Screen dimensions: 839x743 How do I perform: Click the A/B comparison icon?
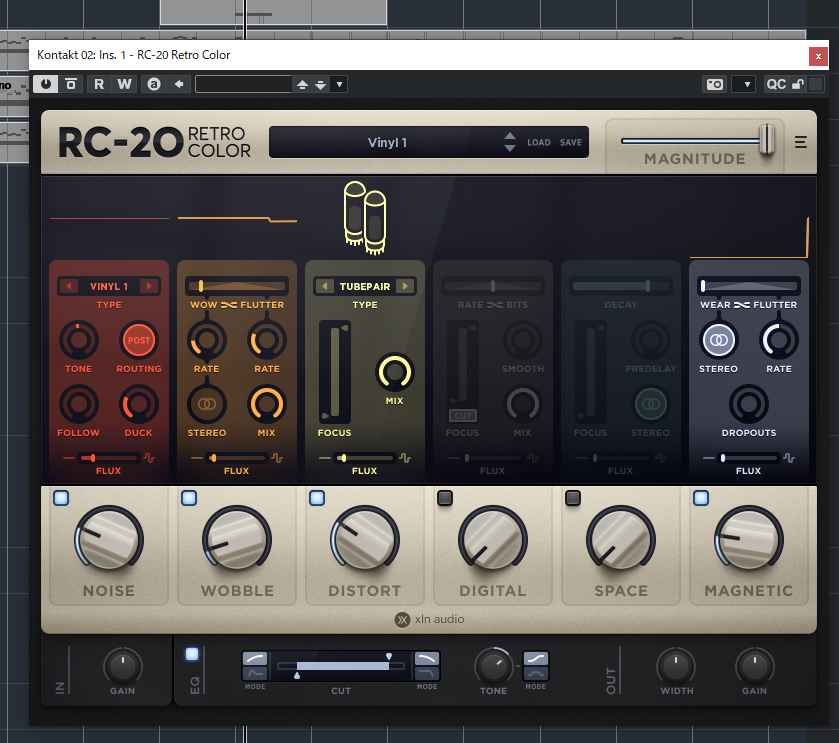154,84
